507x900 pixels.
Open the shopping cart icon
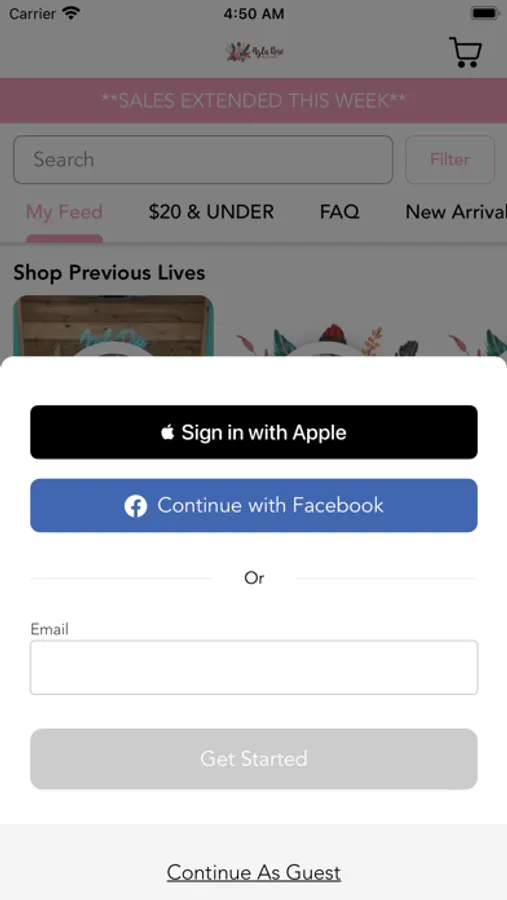[465, 52]
